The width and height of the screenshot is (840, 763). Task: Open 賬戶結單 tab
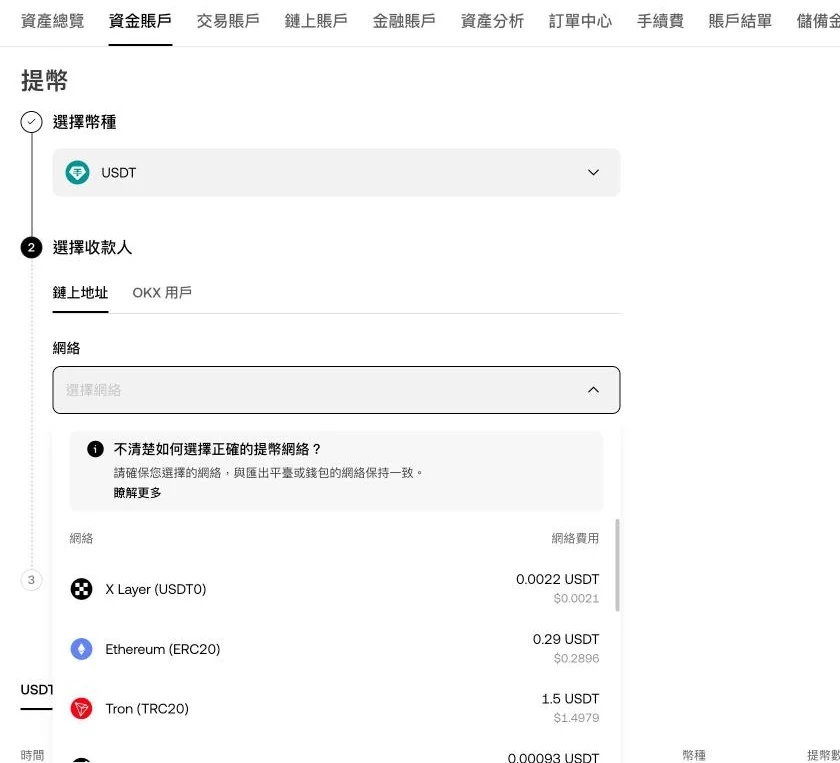tap(740, 21)
